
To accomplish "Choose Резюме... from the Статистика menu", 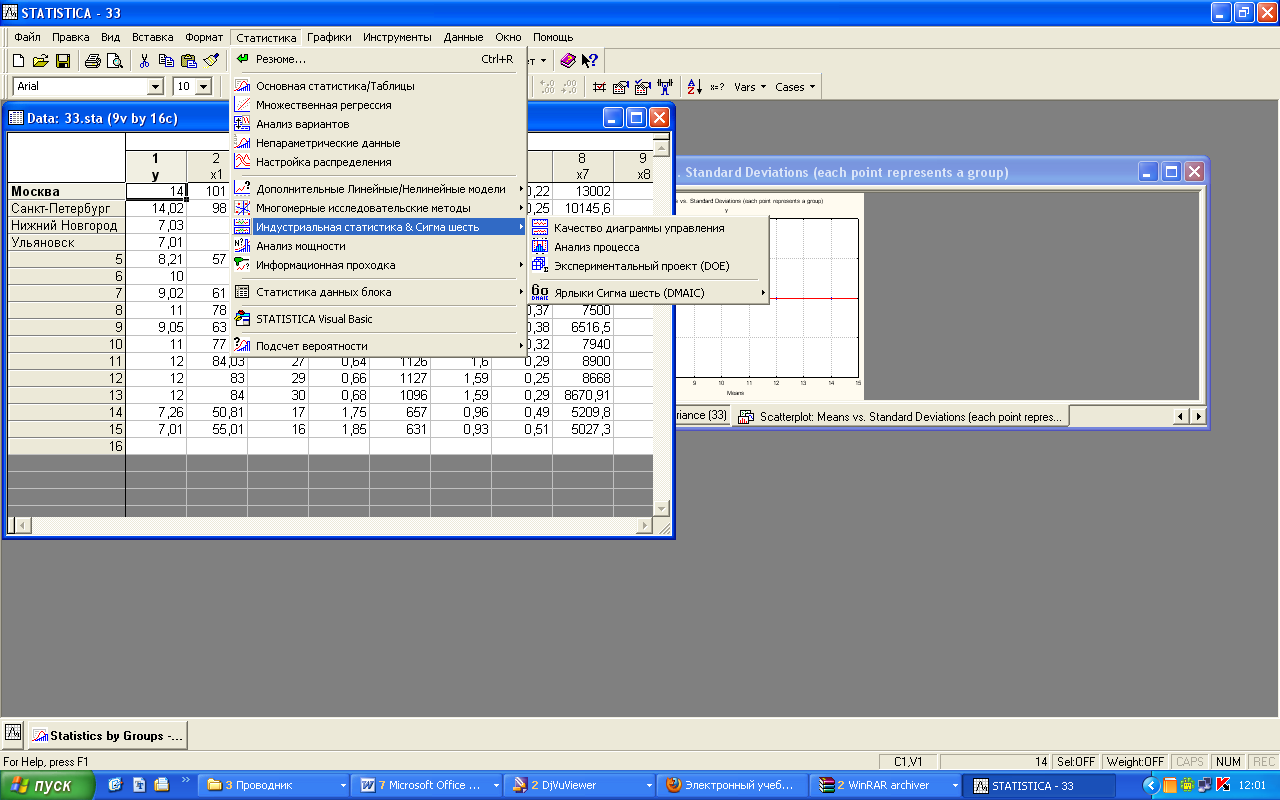I will (379, 59).
